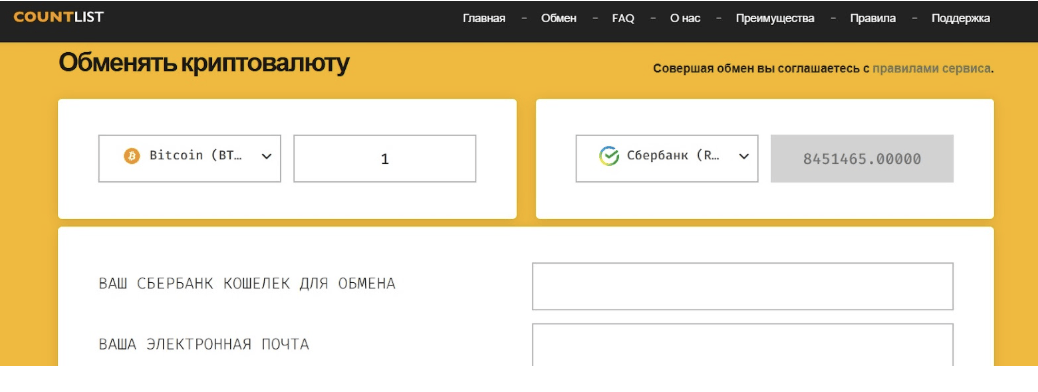Open the Сбербанк (RUB) currency dropdown
Image resolution: width=1038 pixels, height=392 pixels.
click(x=667, y=158)
